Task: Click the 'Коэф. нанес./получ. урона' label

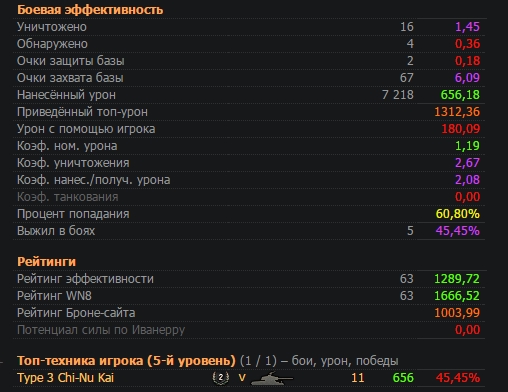Action: 94,180
